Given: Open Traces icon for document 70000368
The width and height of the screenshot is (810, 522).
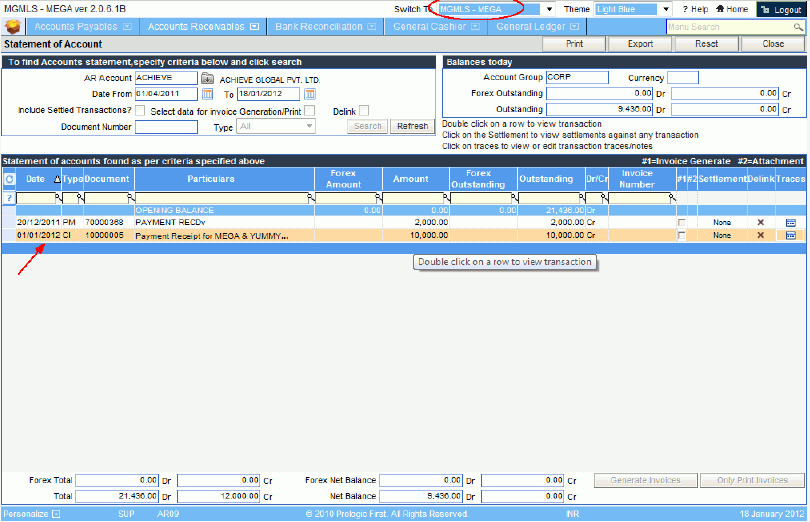Looking at the screenshot, I should (x=790, y=222).
